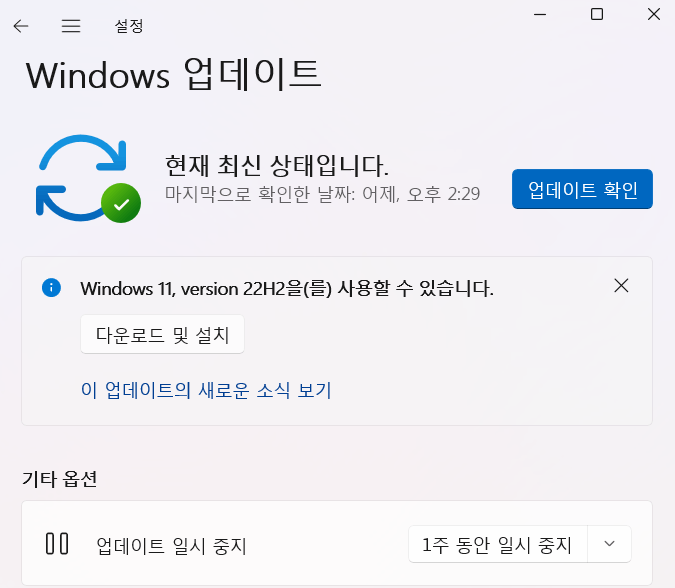Click the pause updates icon
Viewport: 675px width, 588px height.
57,544
